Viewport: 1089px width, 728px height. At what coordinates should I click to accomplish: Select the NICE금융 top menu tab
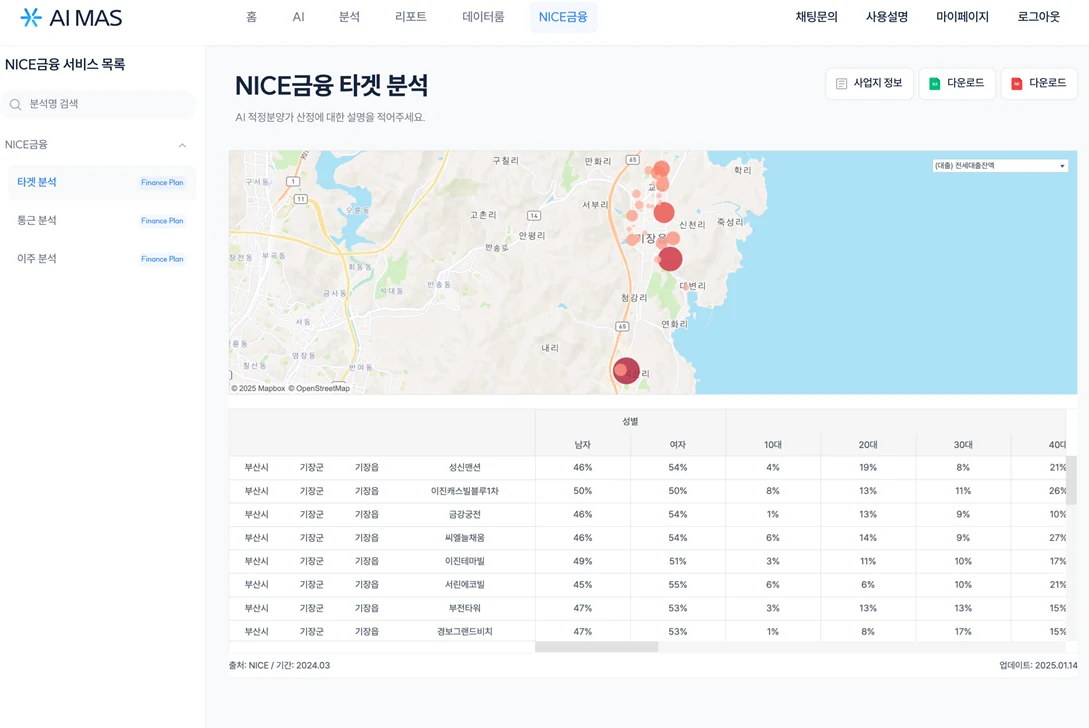(563, 17)
